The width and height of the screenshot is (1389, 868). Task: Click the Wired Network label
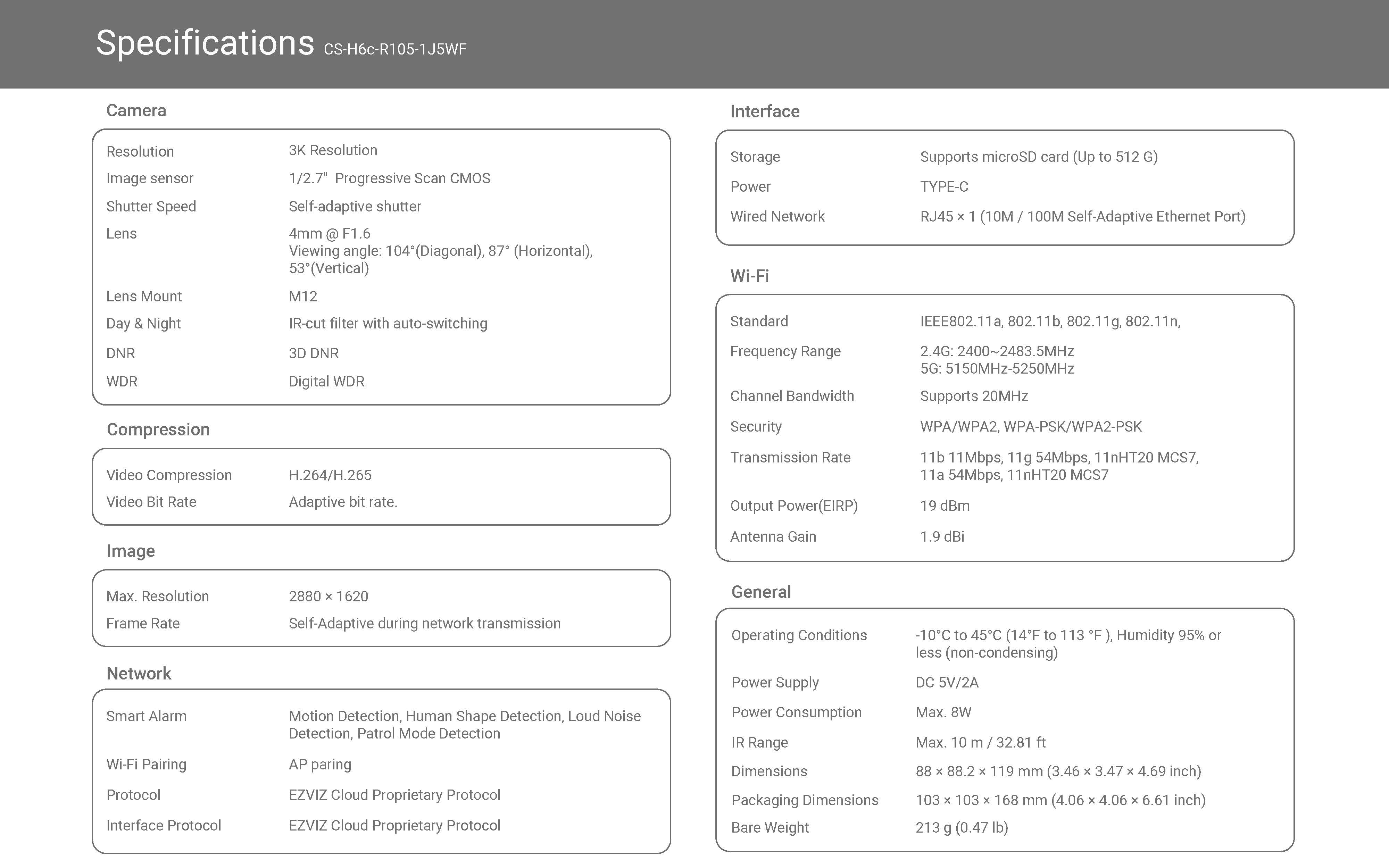click(777, 217)
